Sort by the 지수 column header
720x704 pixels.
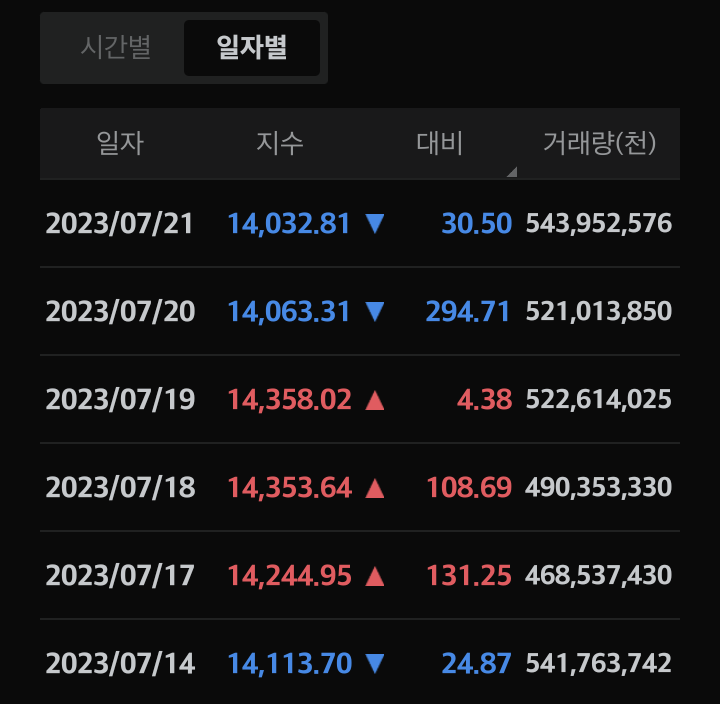point(280,143)
